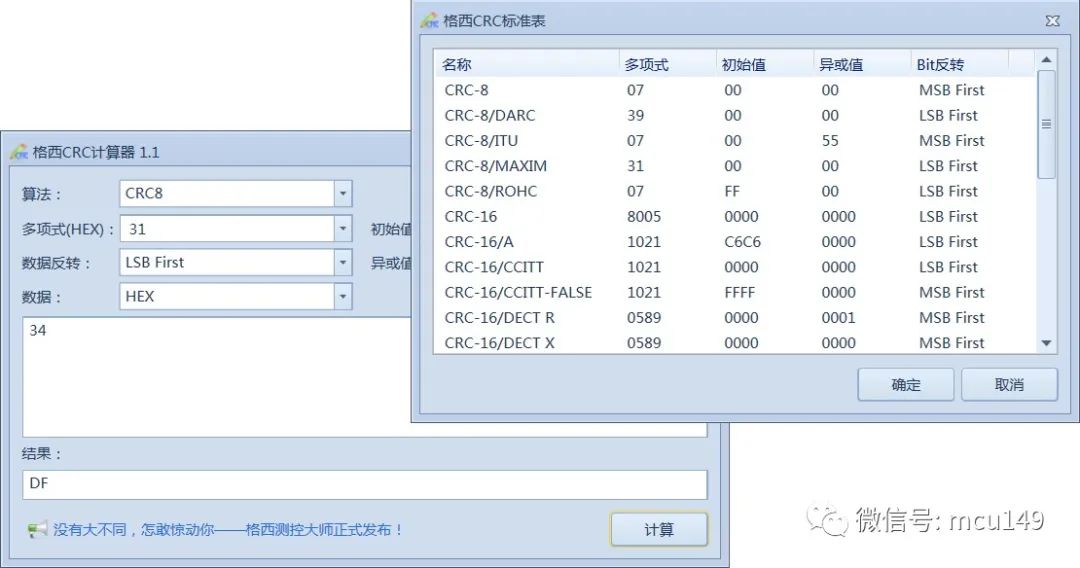Select the CRC-16/CCITT-FALSE row

[735, 292]
